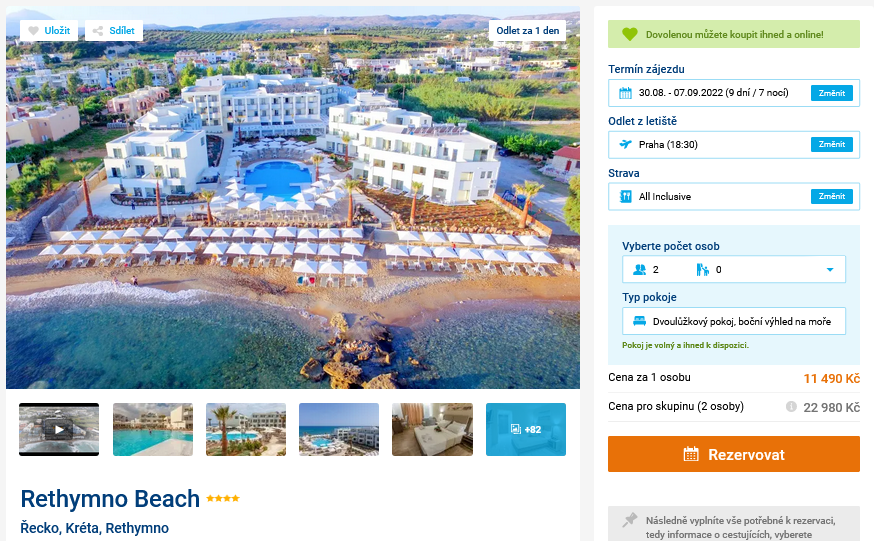Change the trip date with Změnit
The width and height of the screenshot is (874, 541).
[x=832, y=93]
